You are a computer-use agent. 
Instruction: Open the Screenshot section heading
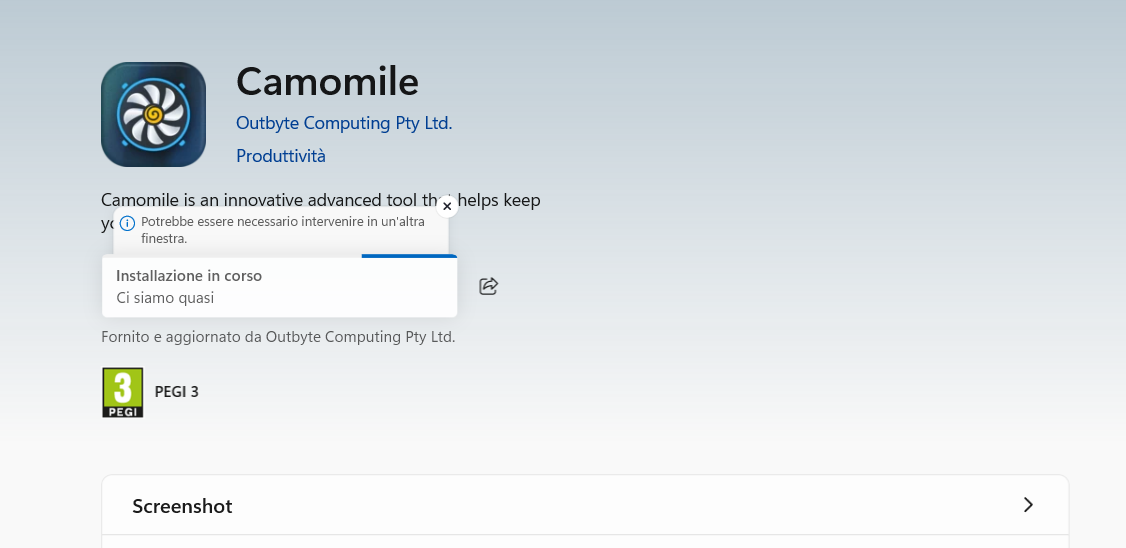click(182, 506)
